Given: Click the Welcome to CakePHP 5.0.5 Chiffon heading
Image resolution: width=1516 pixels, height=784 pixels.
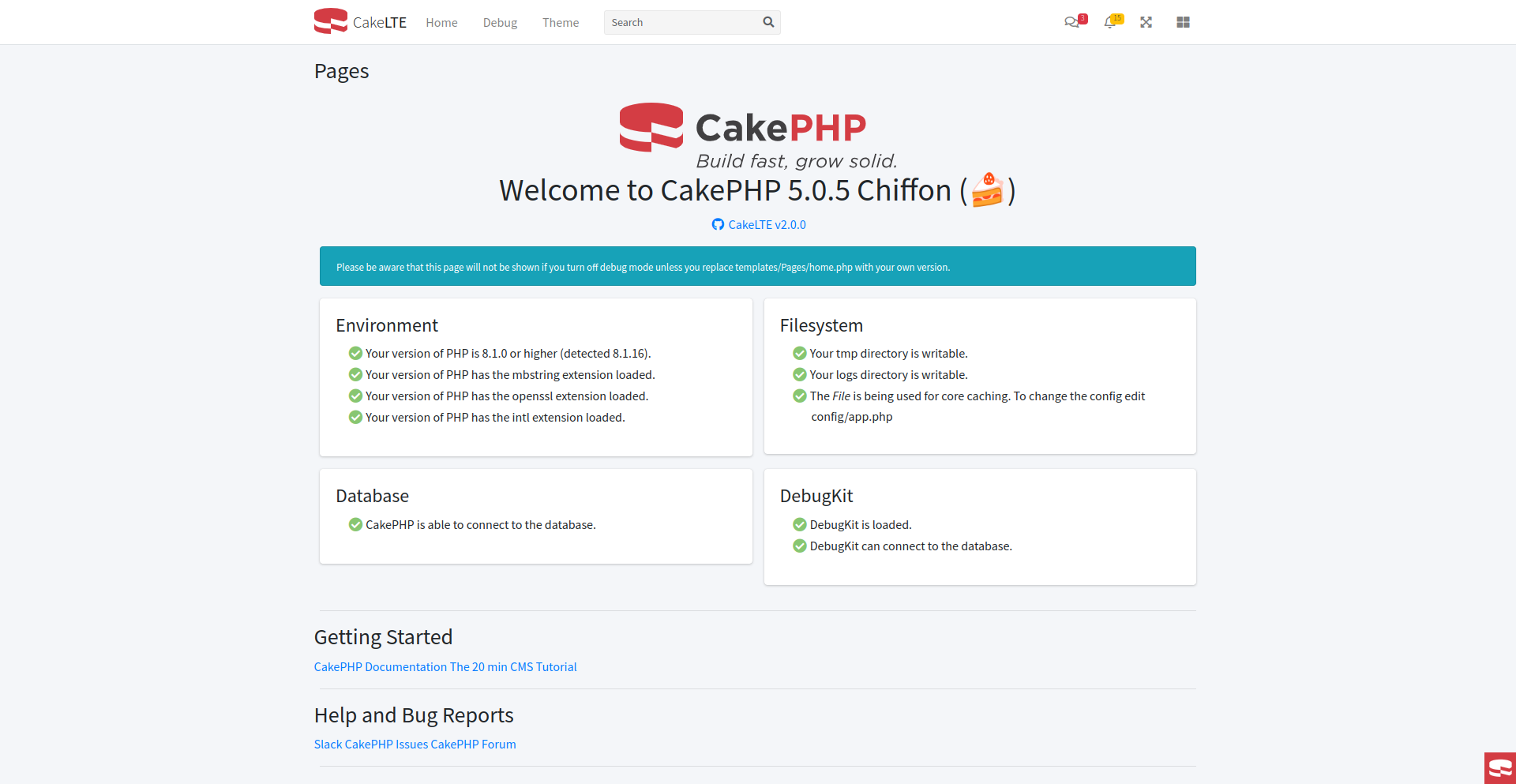Looking at the screenshot, I should click(x=757, y=190).
